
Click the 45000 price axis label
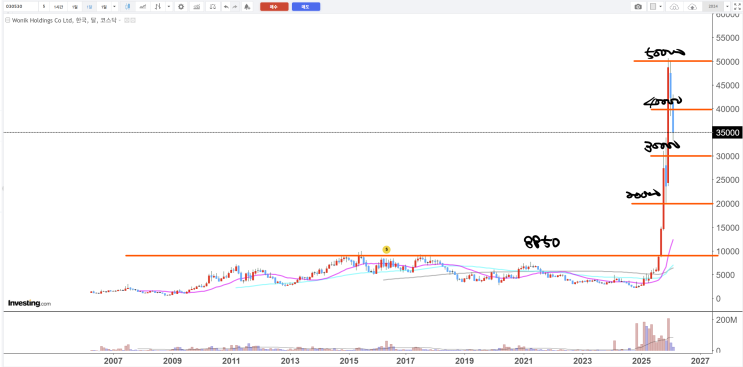727,85
